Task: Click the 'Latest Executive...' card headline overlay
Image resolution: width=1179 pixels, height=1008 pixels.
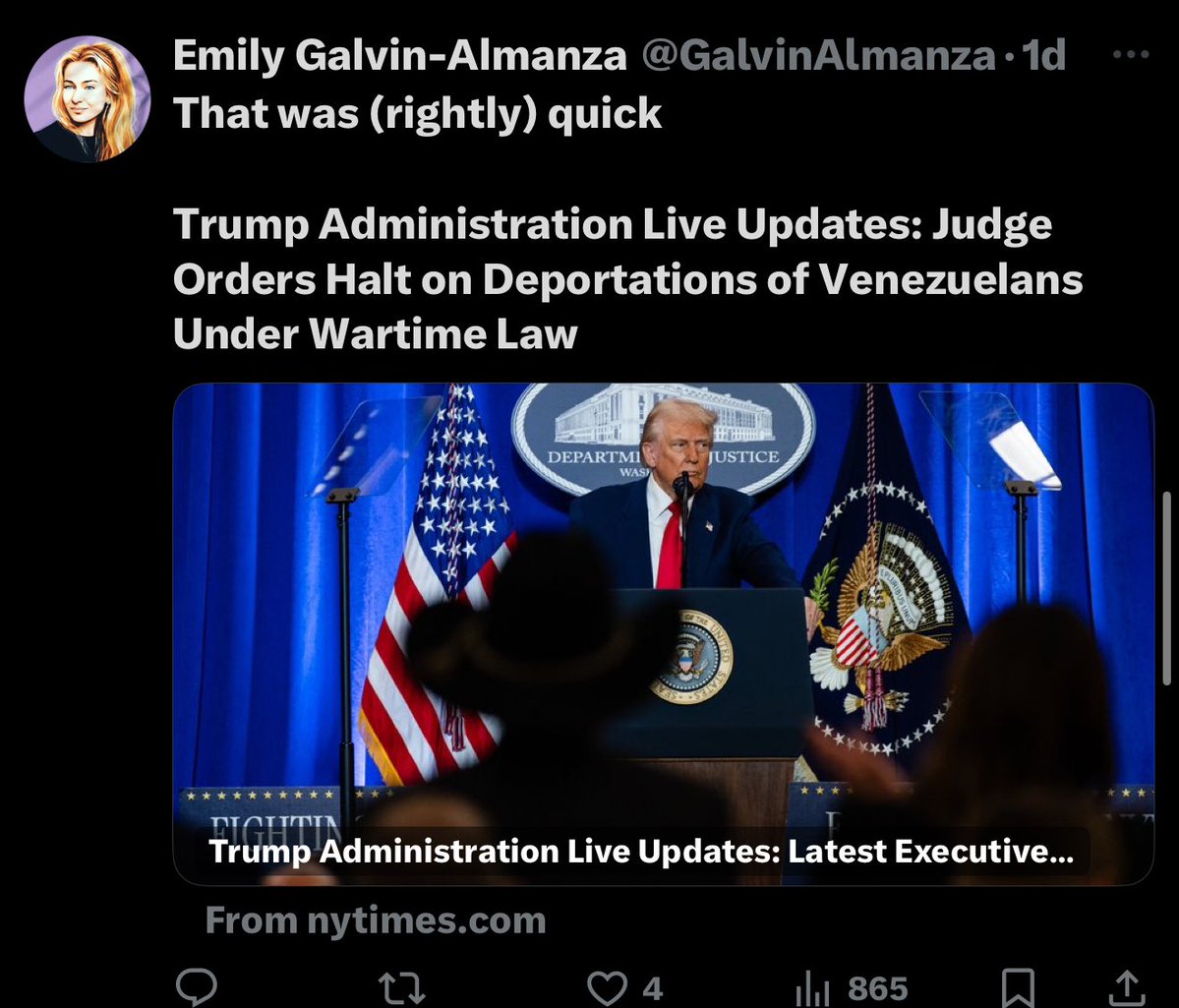Action: 640,852
